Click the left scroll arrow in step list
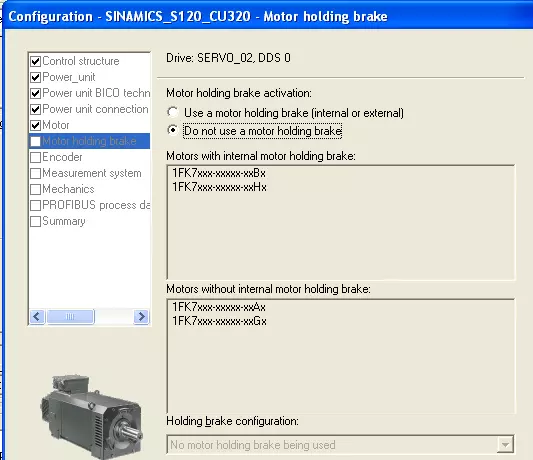The height and width of the screenshot is (460, 533). 37,317
